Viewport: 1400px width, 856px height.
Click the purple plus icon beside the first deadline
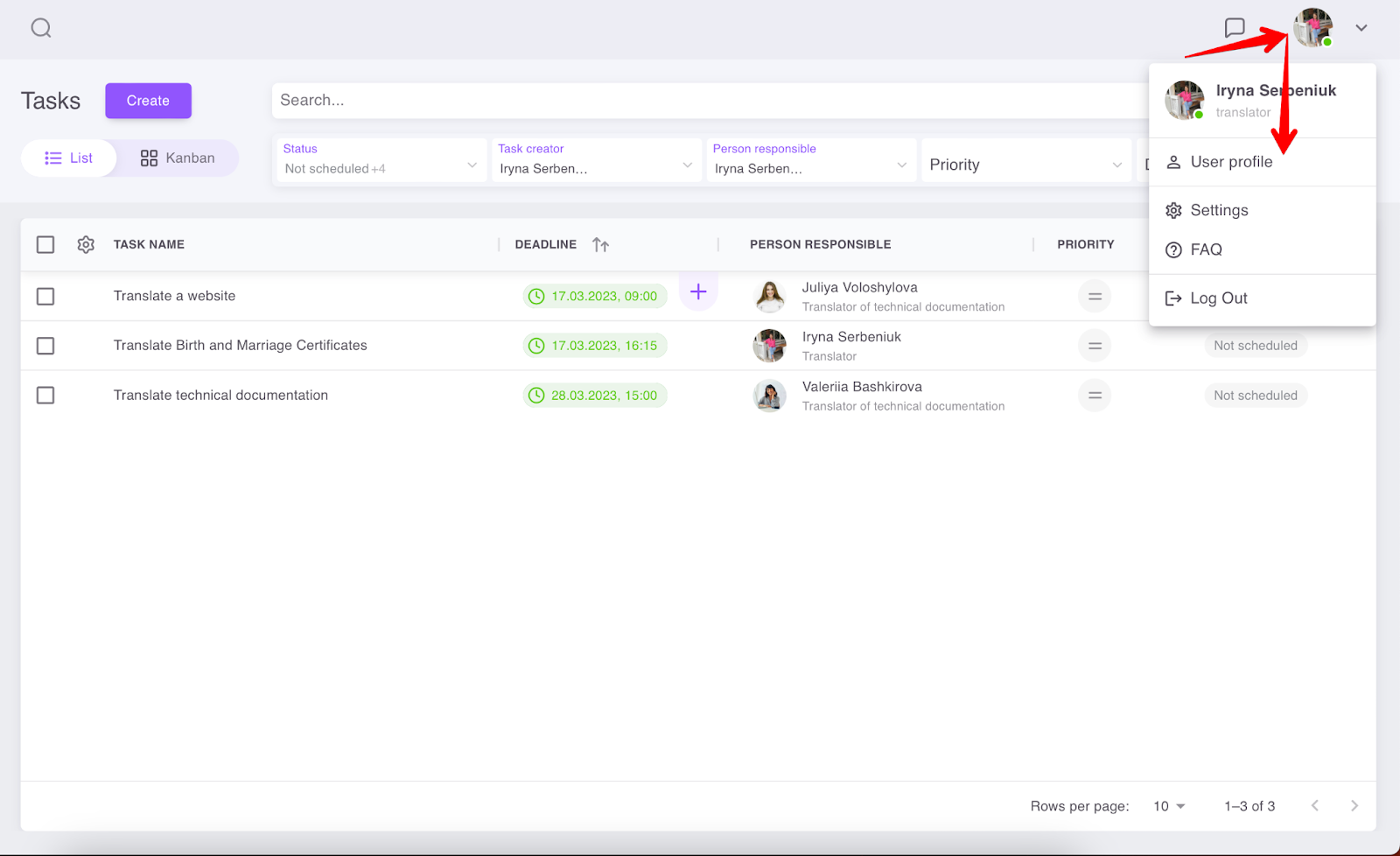coord(698,292)
